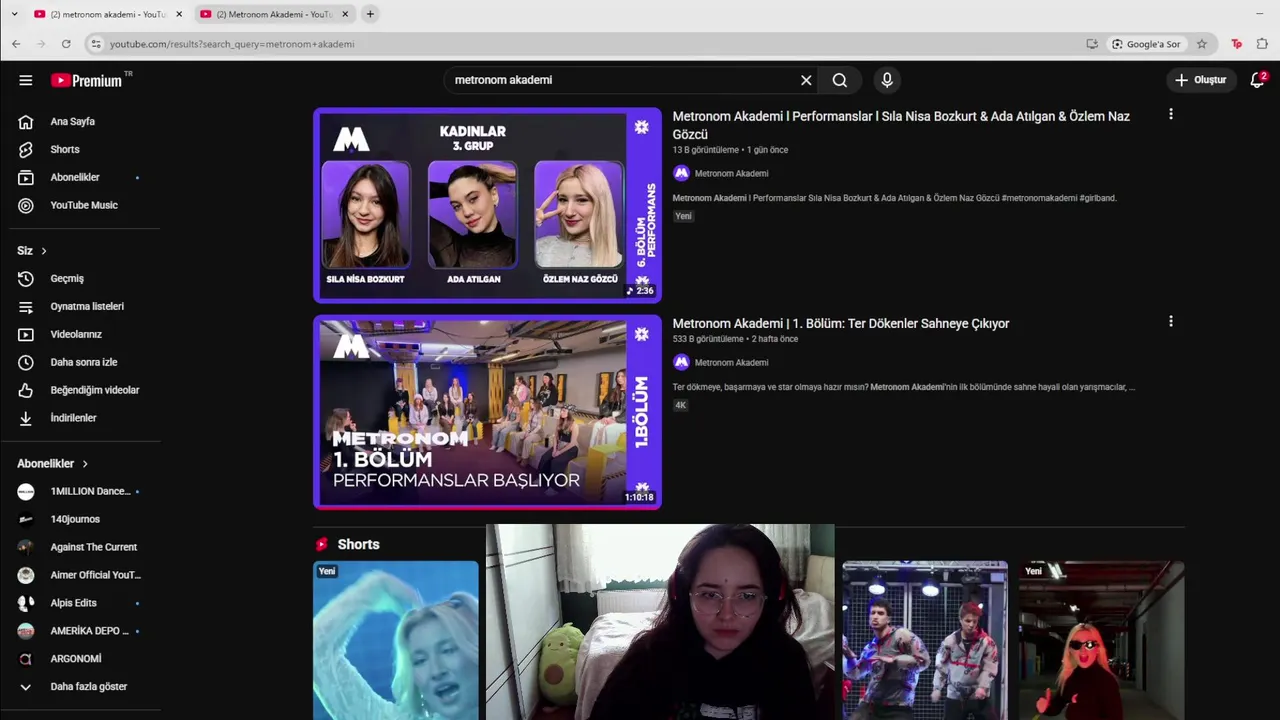This screenshot has width=1280, height=720.
Task: Close the second browser tab
Action: click(x=345, y=14)
